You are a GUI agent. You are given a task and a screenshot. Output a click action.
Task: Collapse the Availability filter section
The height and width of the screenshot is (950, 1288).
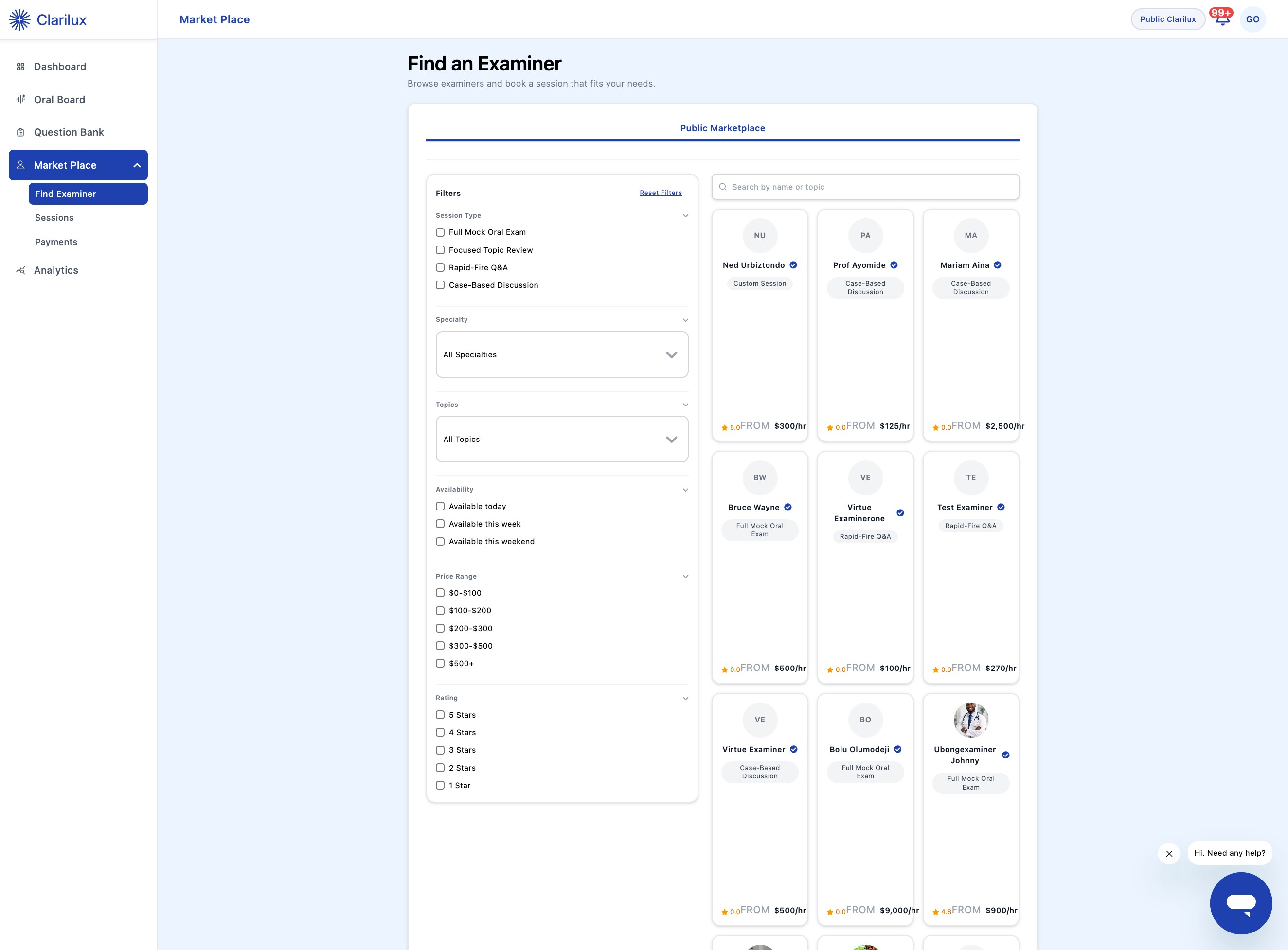[x=685, y=490]
